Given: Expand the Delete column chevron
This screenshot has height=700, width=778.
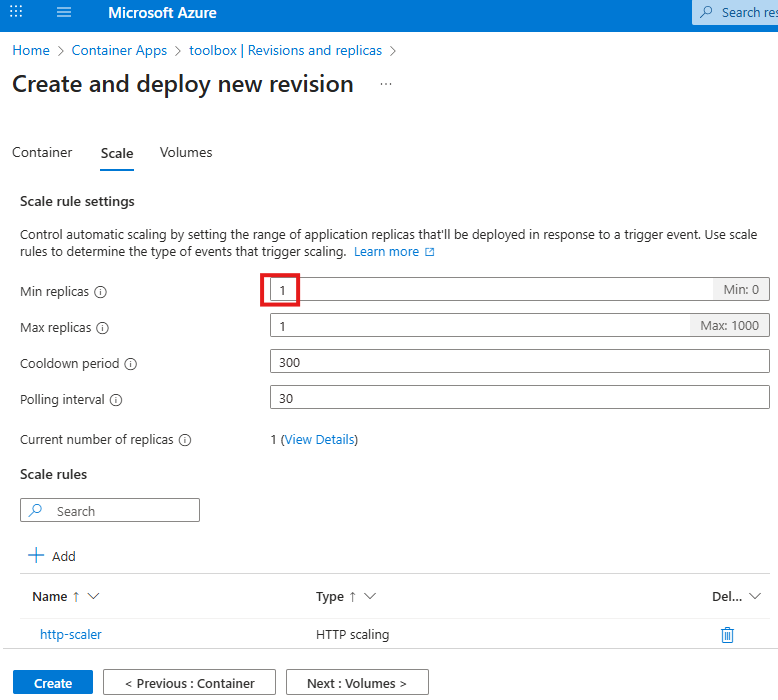Looking at the screenshot, I should pos(755,597).
